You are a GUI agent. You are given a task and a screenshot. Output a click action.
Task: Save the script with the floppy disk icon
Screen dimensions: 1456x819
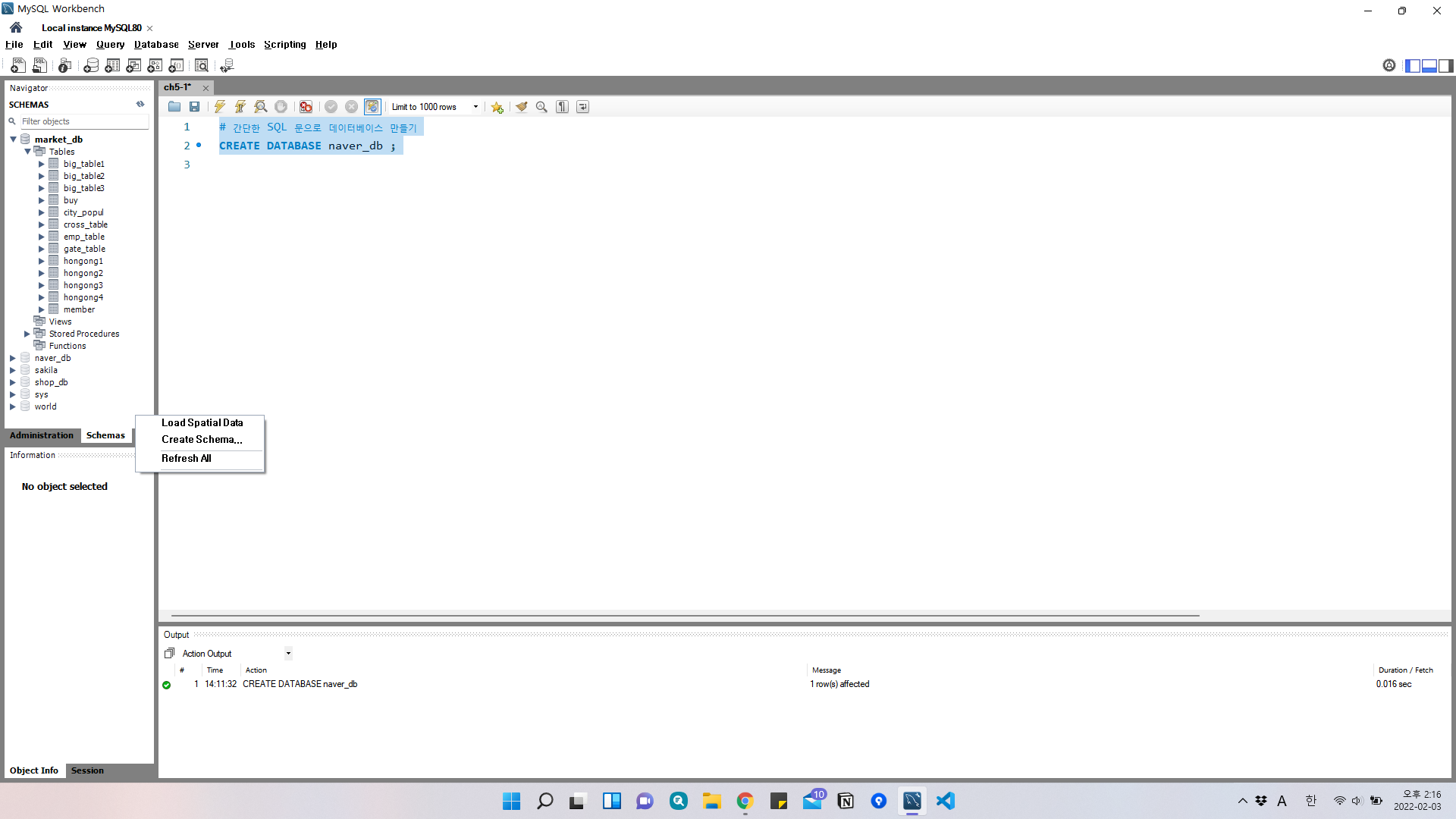click(x=195, y=107)
